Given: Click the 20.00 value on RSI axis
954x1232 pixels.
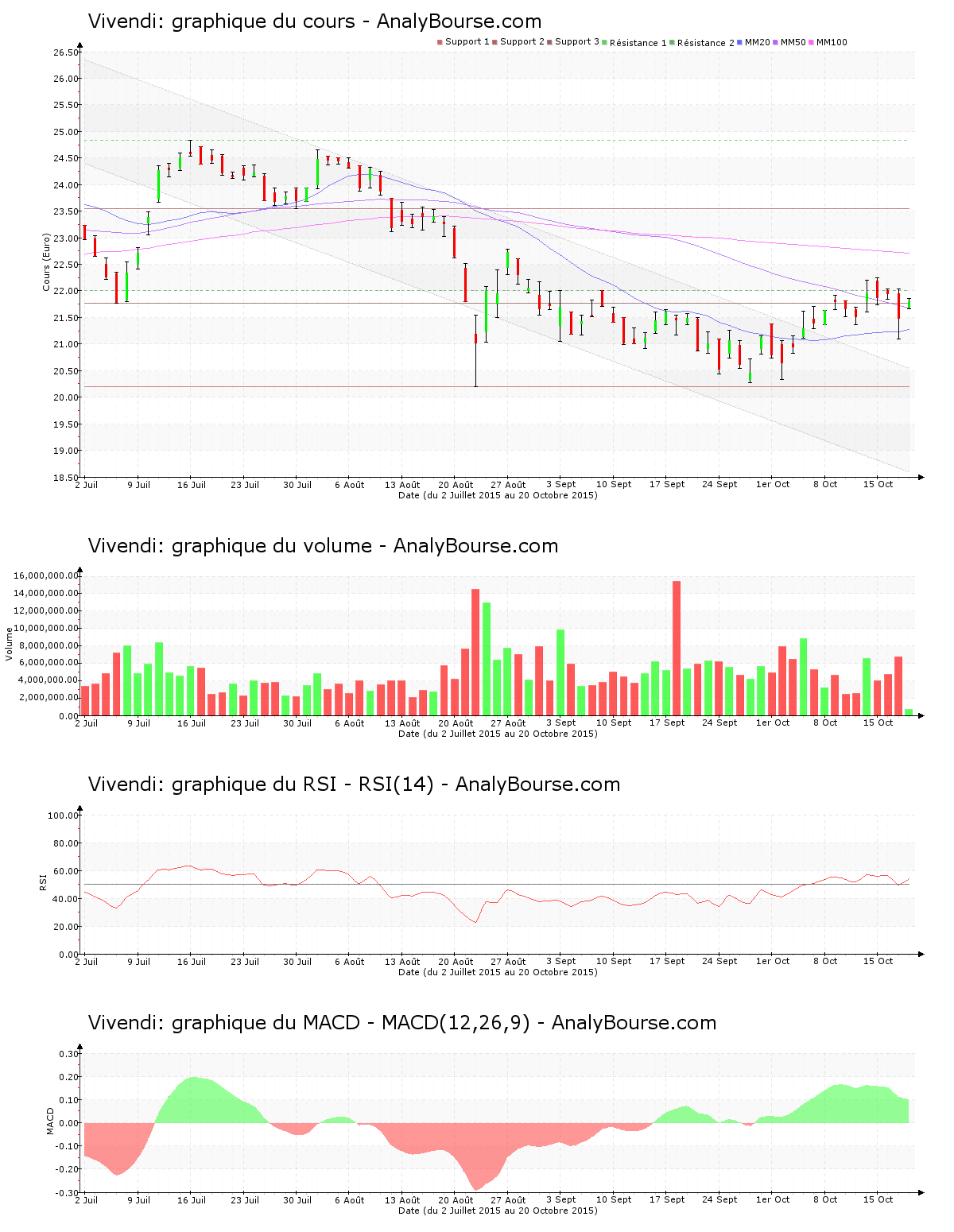Looking at the screenshot, I should (x=66, y=927).
